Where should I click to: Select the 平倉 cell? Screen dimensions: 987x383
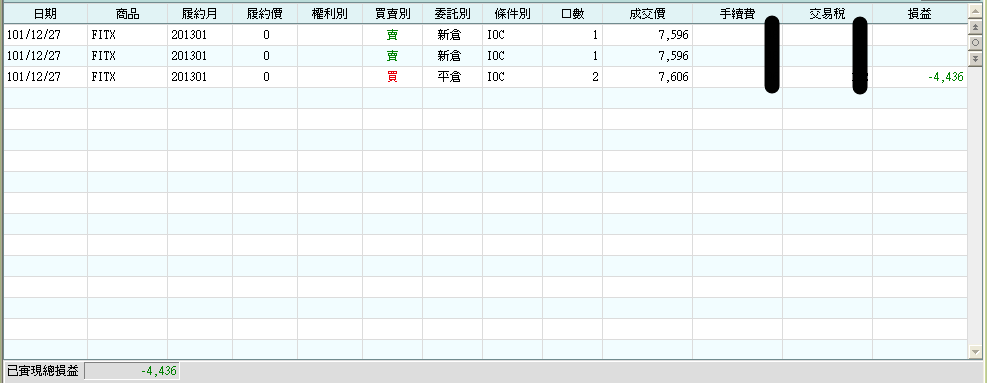(x=452, y=77)
